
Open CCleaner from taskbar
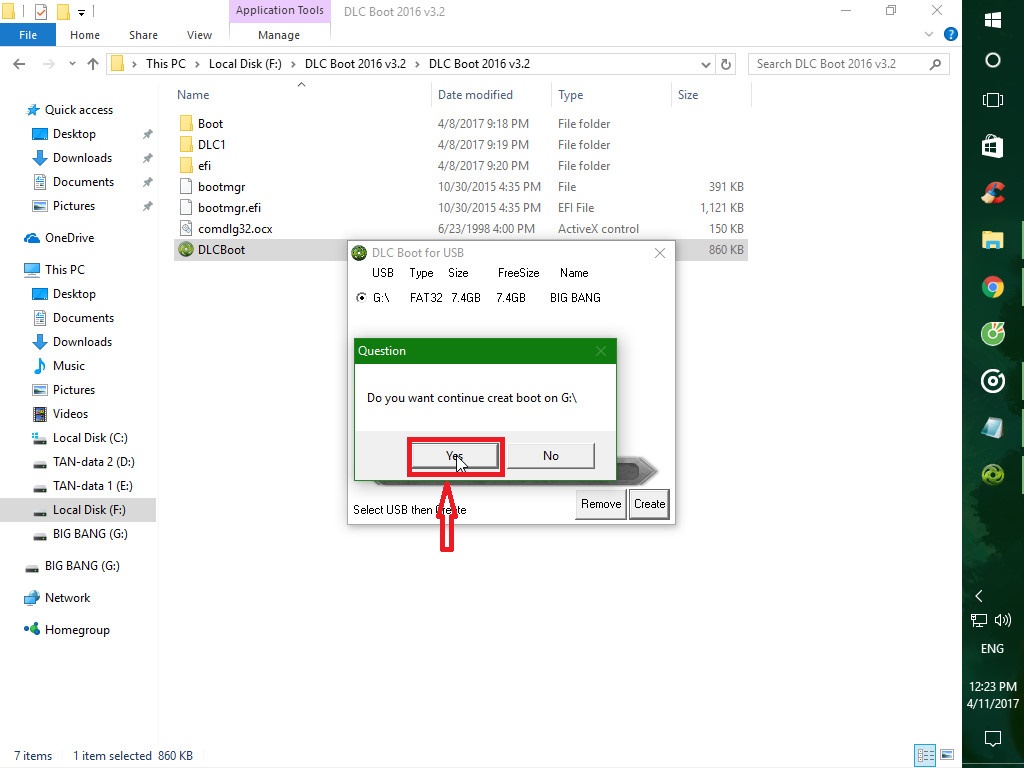(x=993, y=193)
